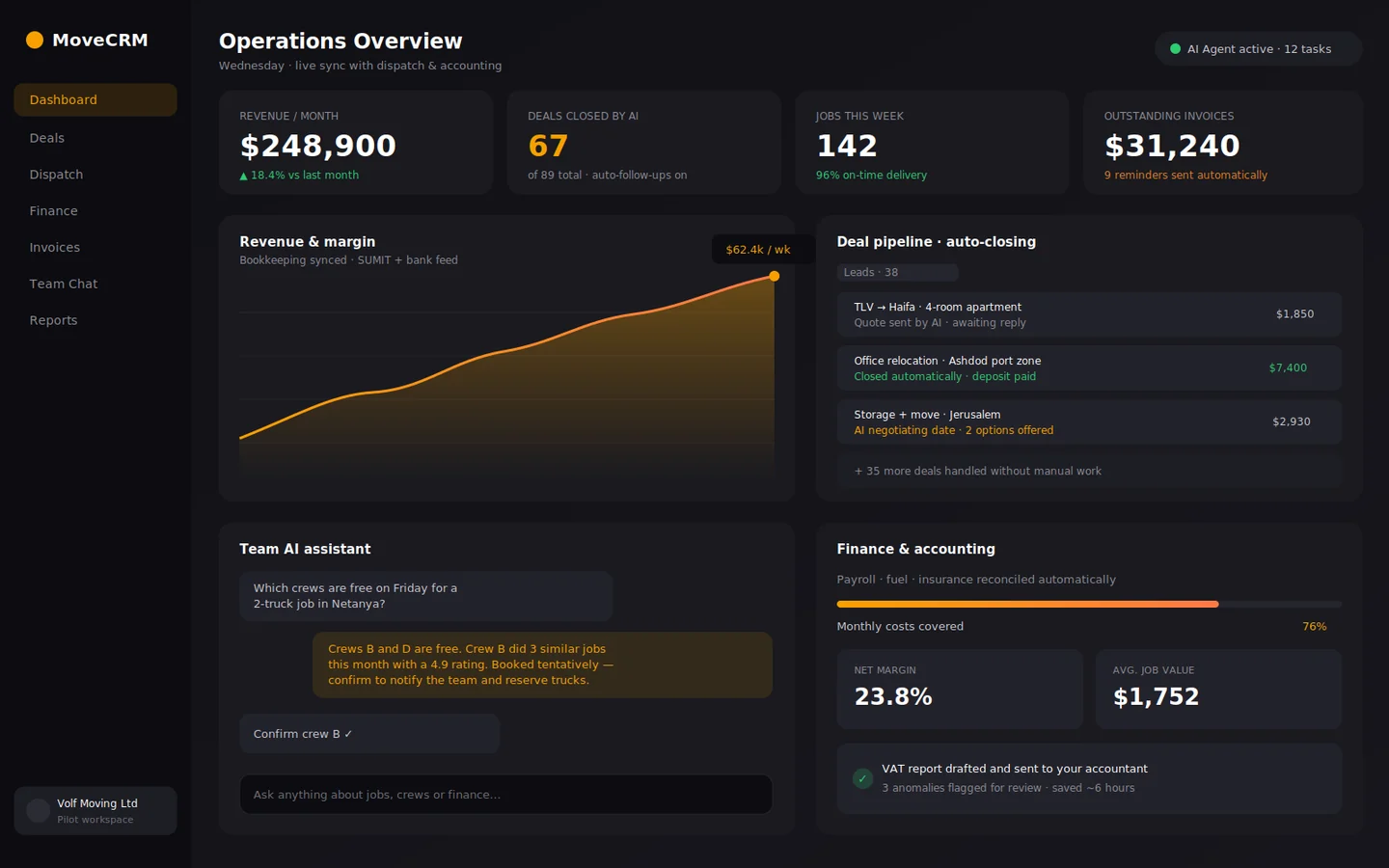Click the Outstanding Invoices $31,240 card

tap(1223, 144)
